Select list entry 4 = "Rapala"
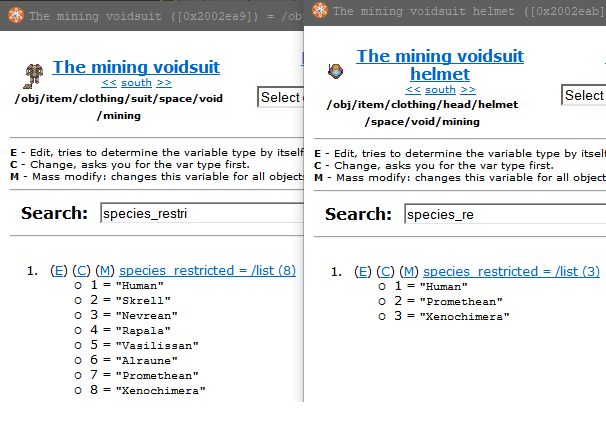Viewport: 606px width, 430px height. click(x=131, y=330)
